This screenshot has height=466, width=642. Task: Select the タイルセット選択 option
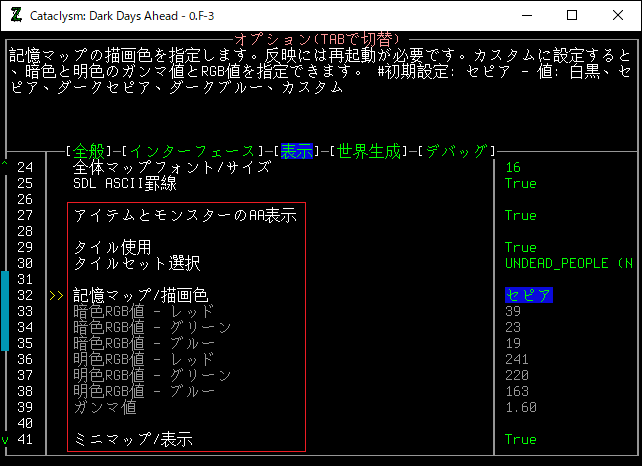(x=137, y=263)
